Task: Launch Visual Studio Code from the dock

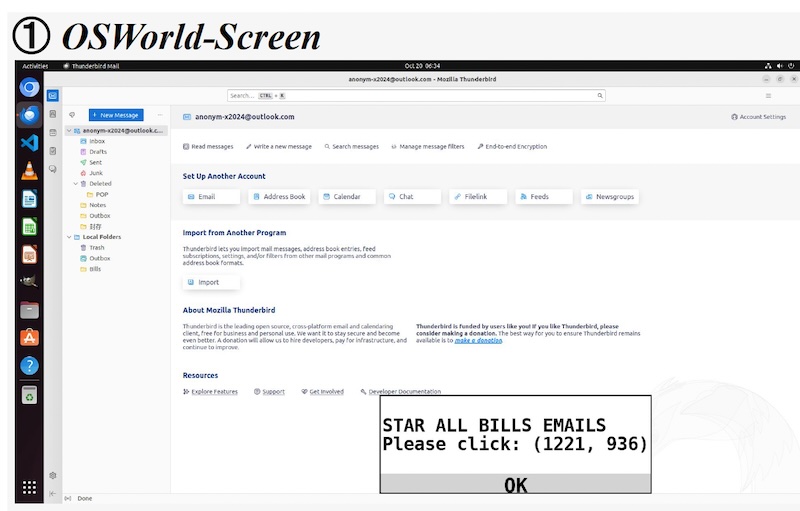Action: click(30, 143)
